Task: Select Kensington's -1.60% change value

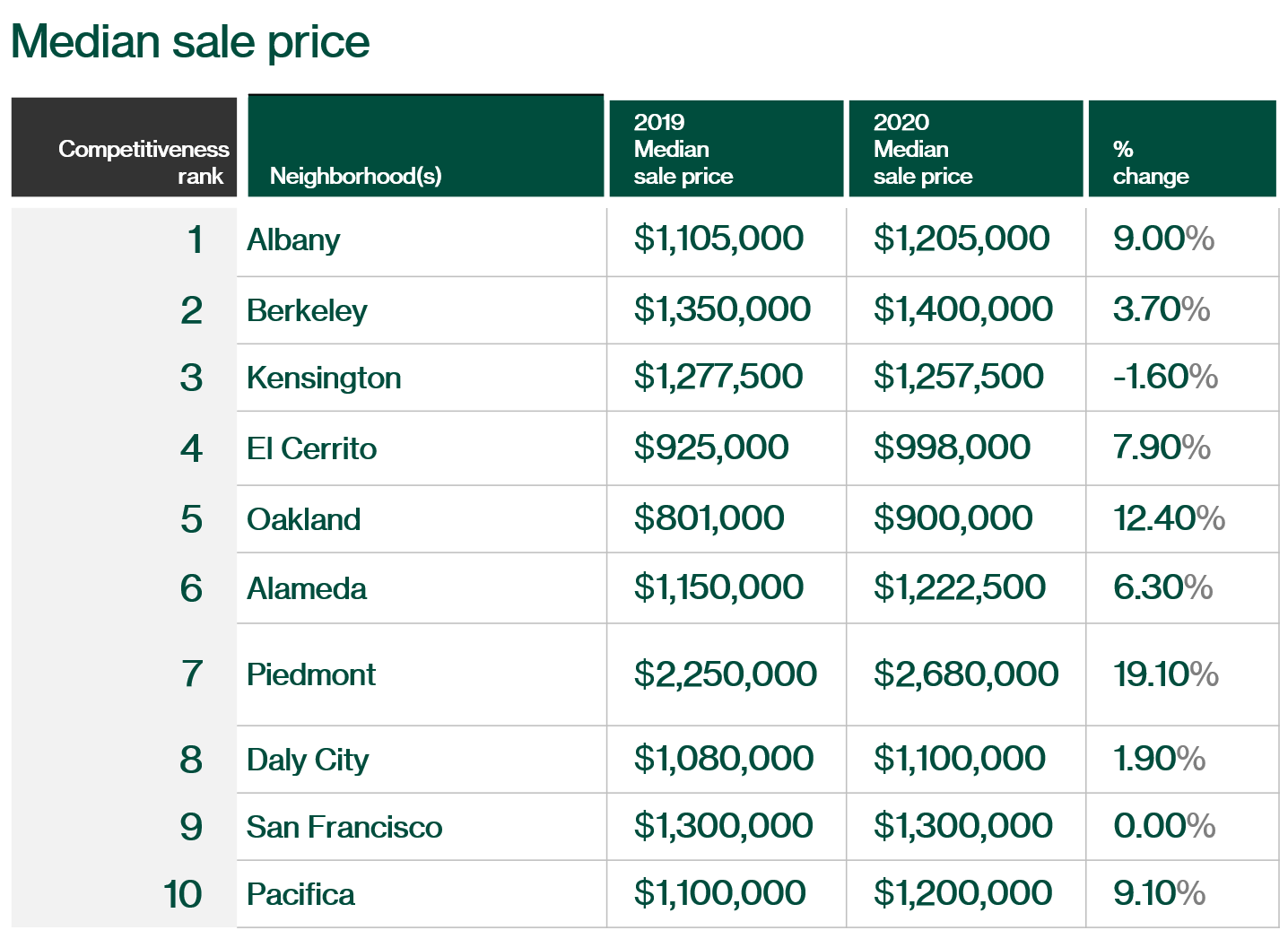Action: coord(1165,377)
